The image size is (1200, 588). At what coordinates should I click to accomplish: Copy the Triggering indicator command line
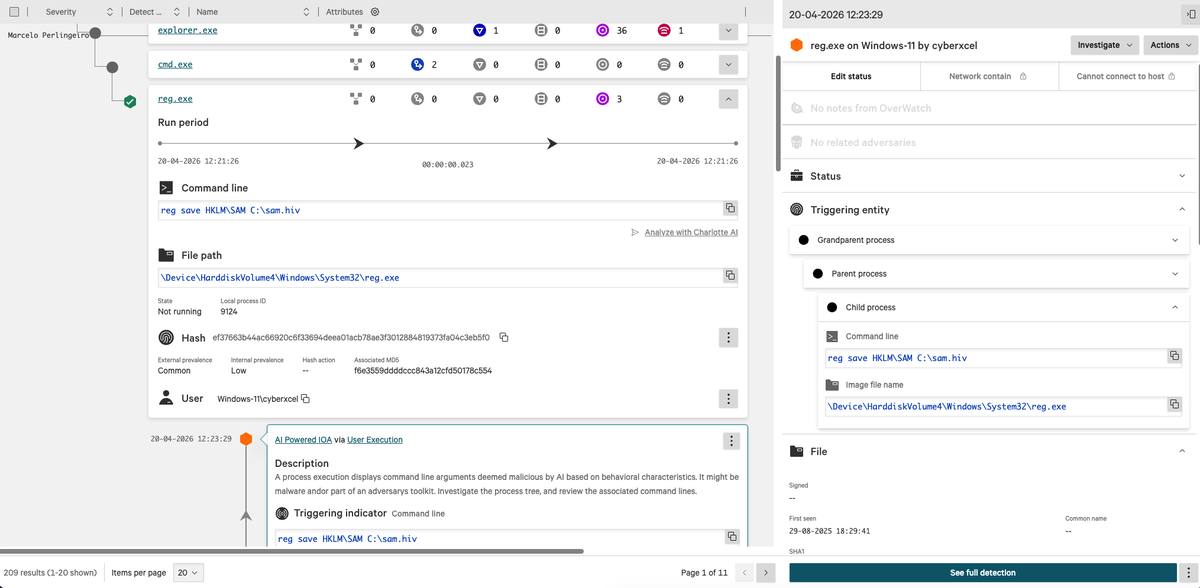coord(732,537)
